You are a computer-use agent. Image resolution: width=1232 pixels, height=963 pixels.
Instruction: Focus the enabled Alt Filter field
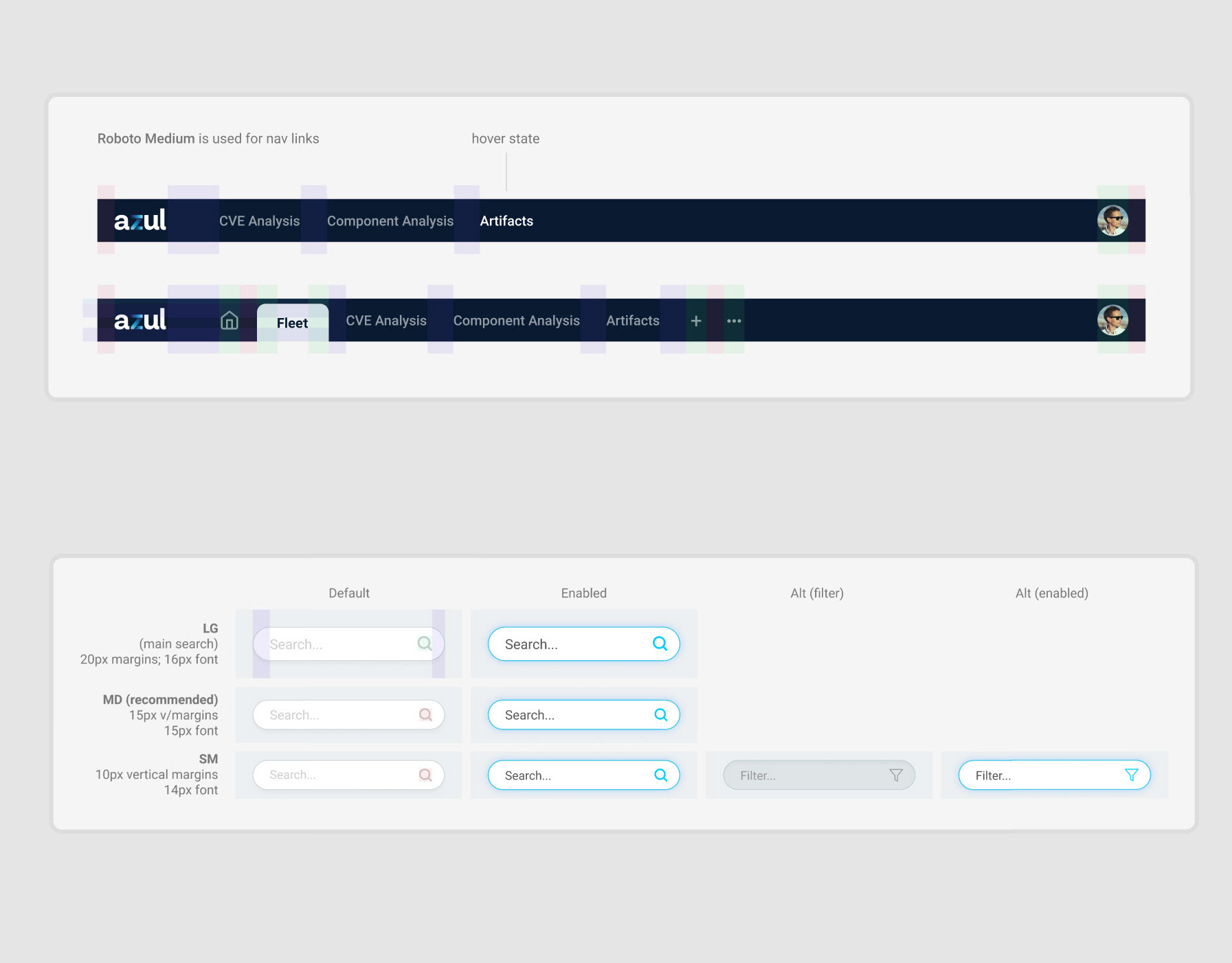1055,775
